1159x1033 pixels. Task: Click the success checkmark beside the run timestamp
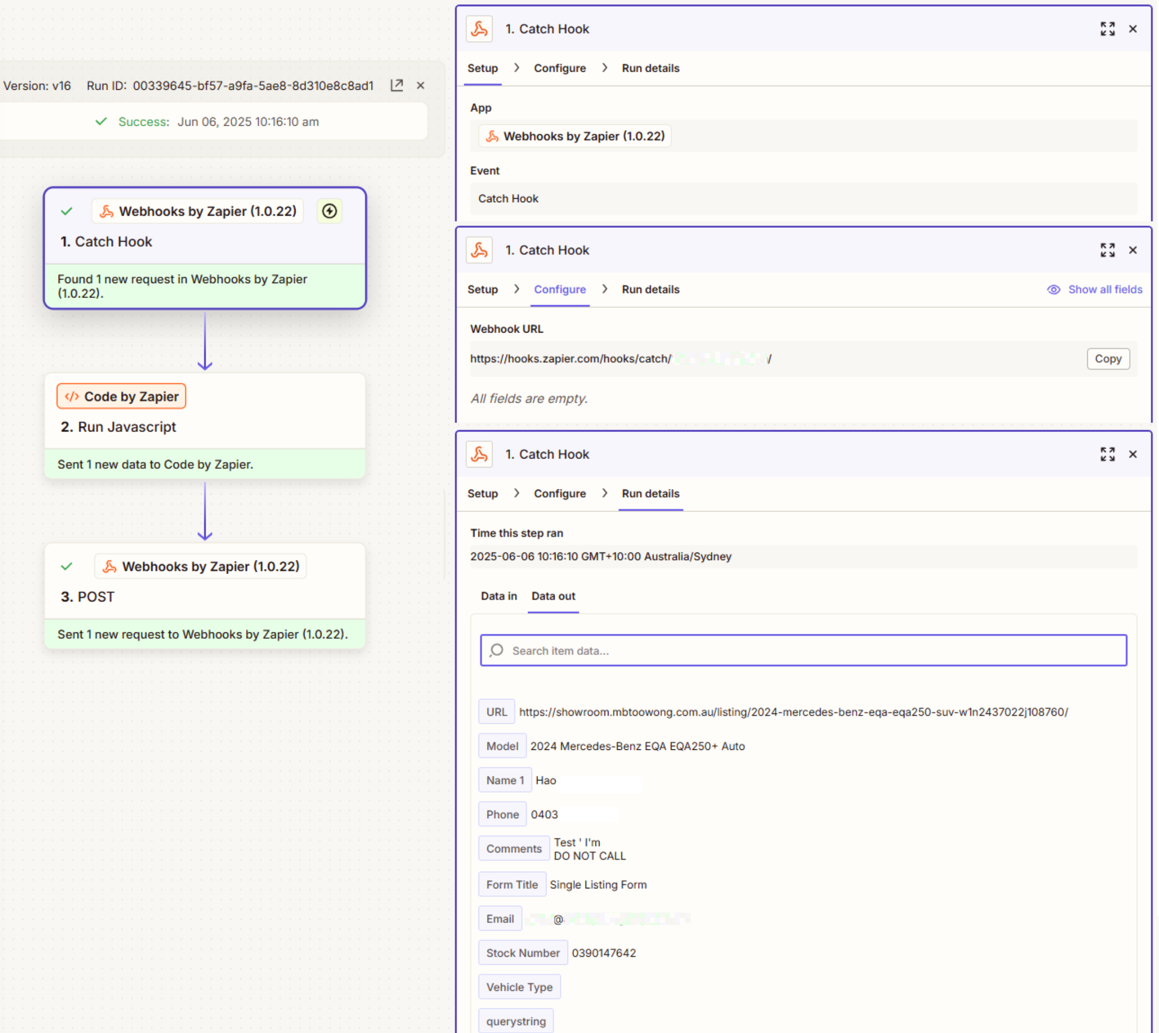[101, 121]
